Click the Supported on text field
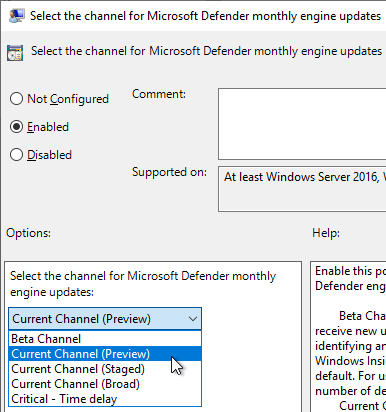The image size is (386, 412). click(302, 189)
